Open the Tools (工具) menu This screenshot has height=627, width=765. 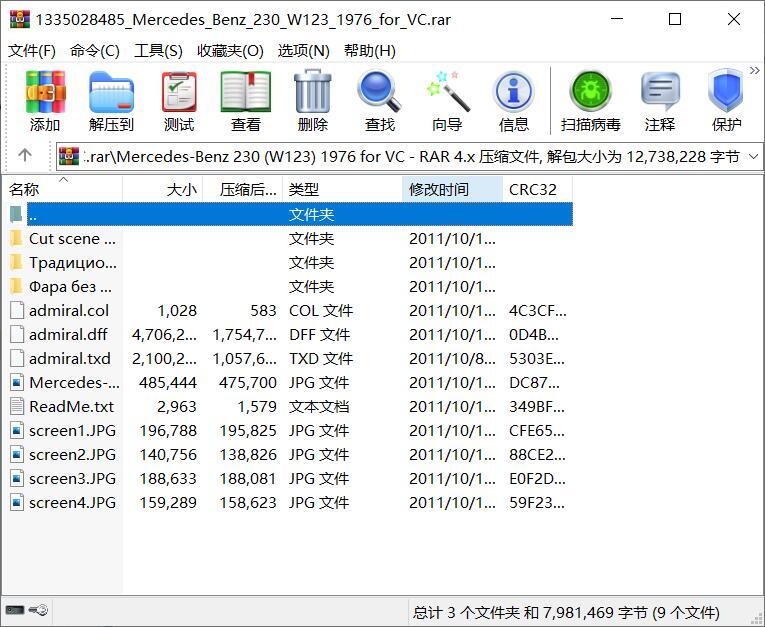click(x=158, y=51)
